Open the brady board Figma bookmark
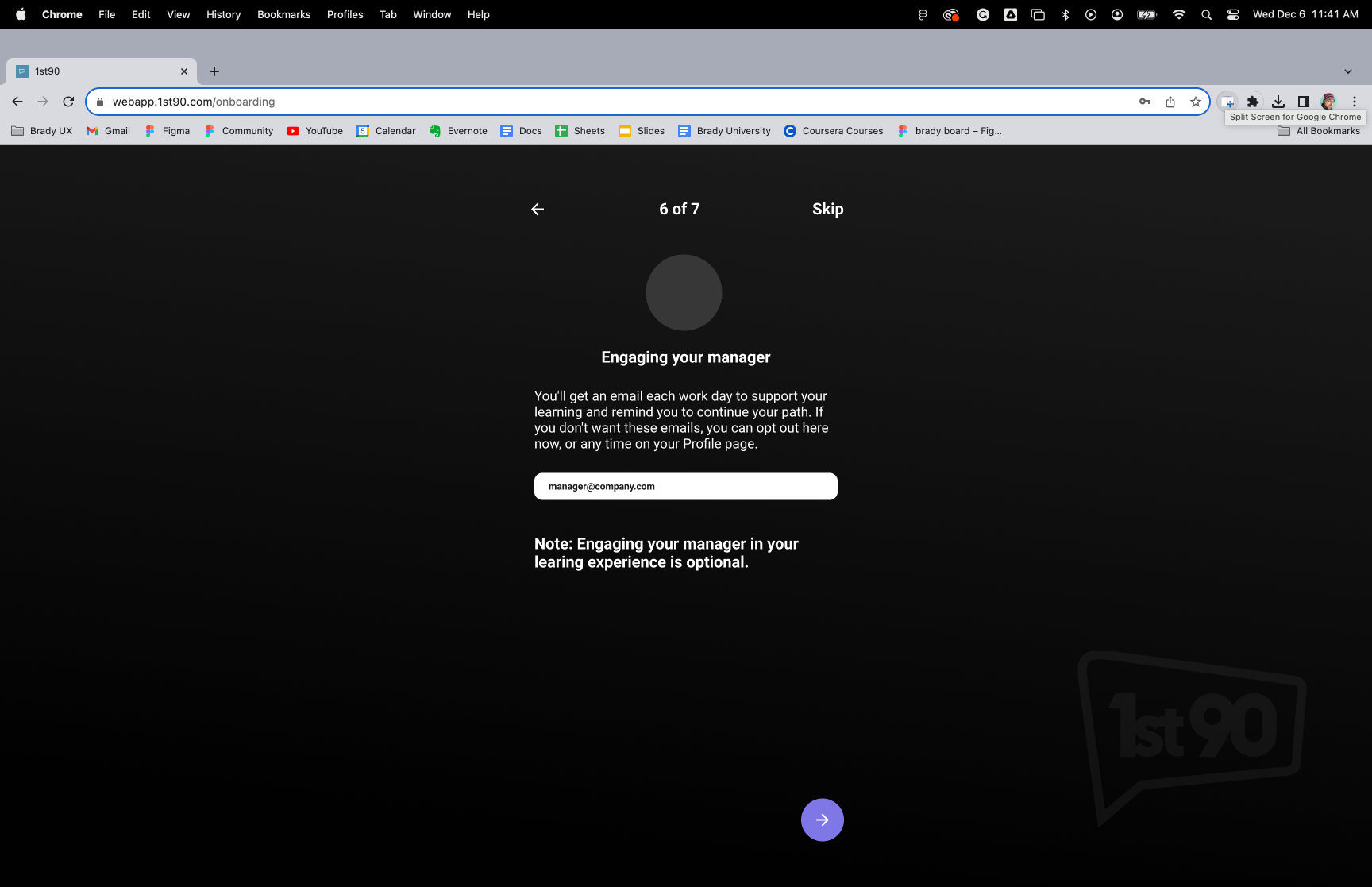The height and width of the screenshot is (887, 1372). 949,131
